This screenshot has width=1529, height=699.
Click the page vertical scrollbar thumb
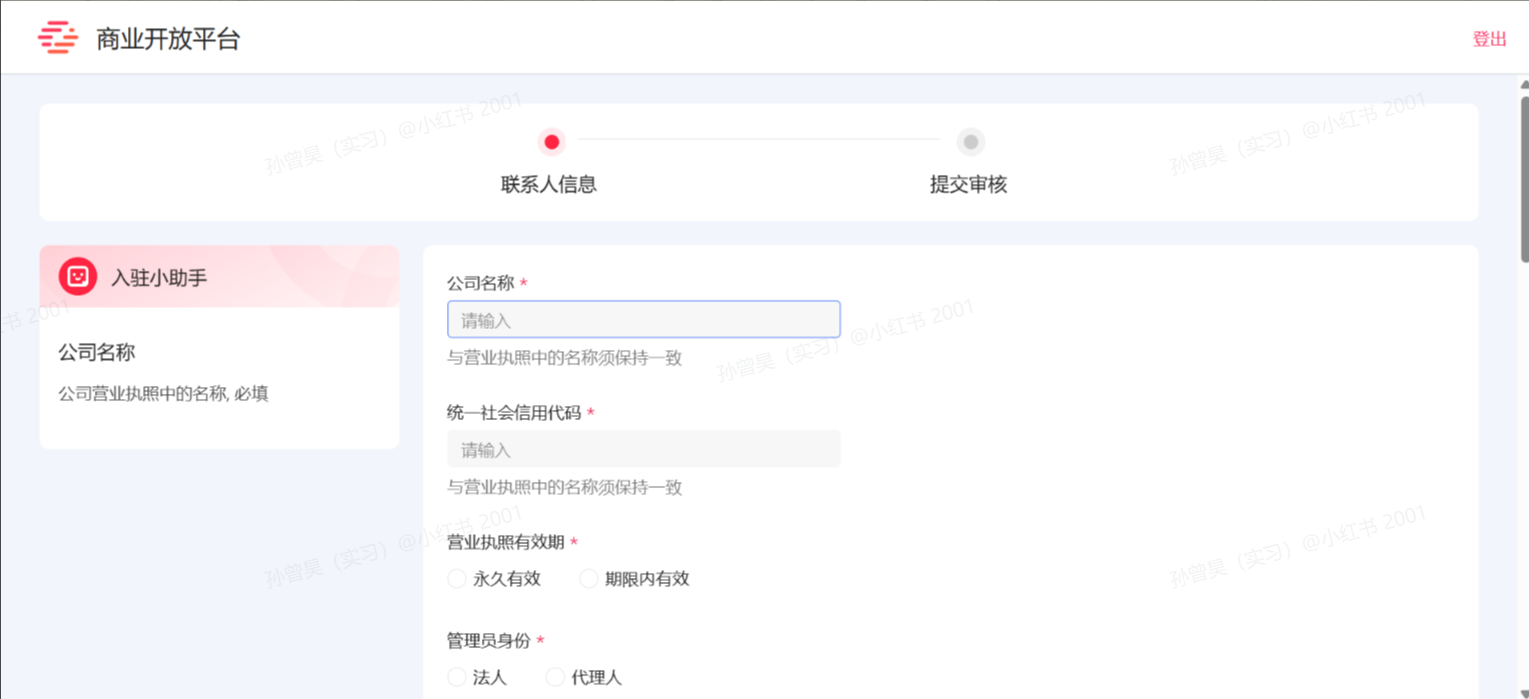pos(1524,180)
